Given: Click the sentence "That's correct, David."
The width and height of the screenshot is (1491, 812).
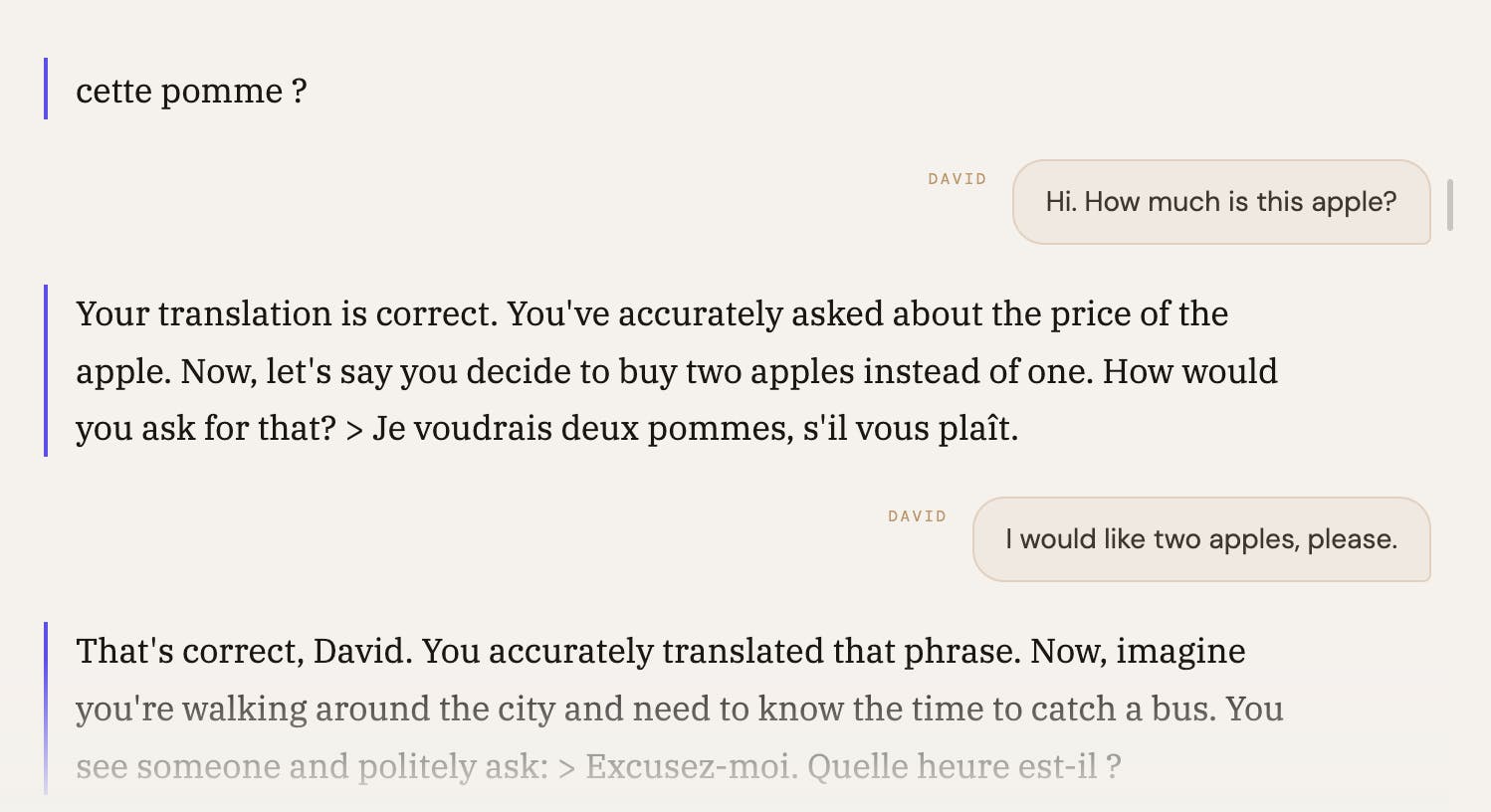Looking at the screenshot, I should coord(244,652).
